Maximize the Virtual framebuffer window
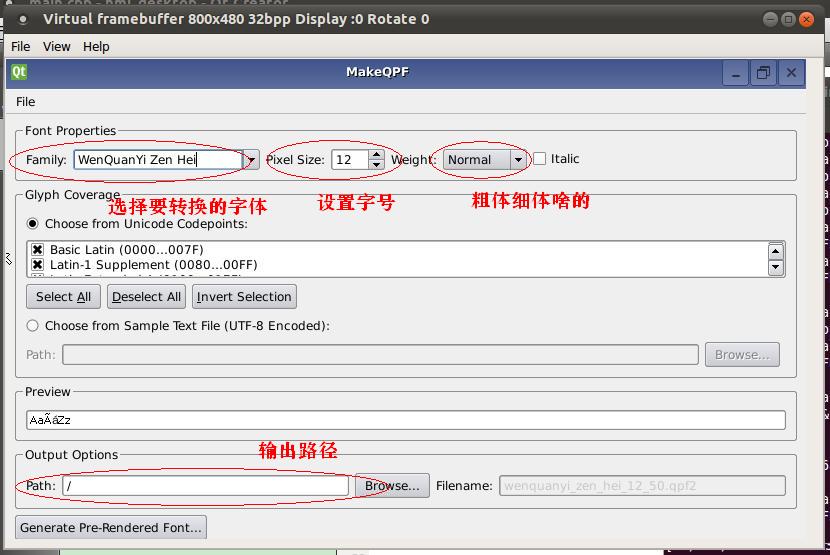The height and width of the screenshot is (555, 830). (788, 20)
